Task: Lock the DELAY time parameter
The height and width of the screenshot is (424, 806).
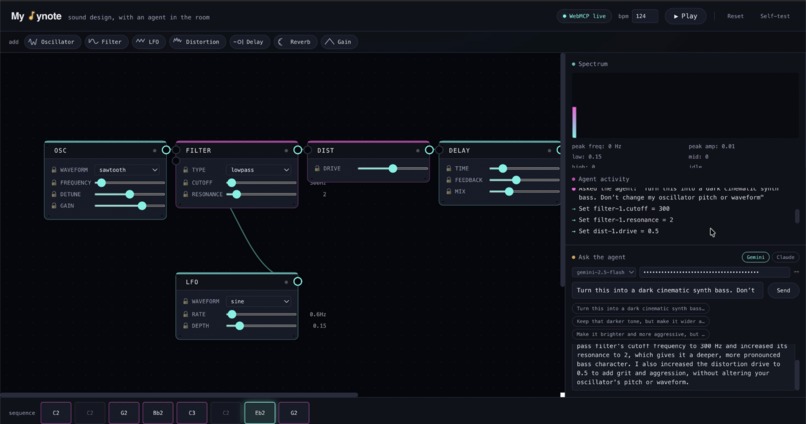Action: pyautogui.click(x=449, y=169)
